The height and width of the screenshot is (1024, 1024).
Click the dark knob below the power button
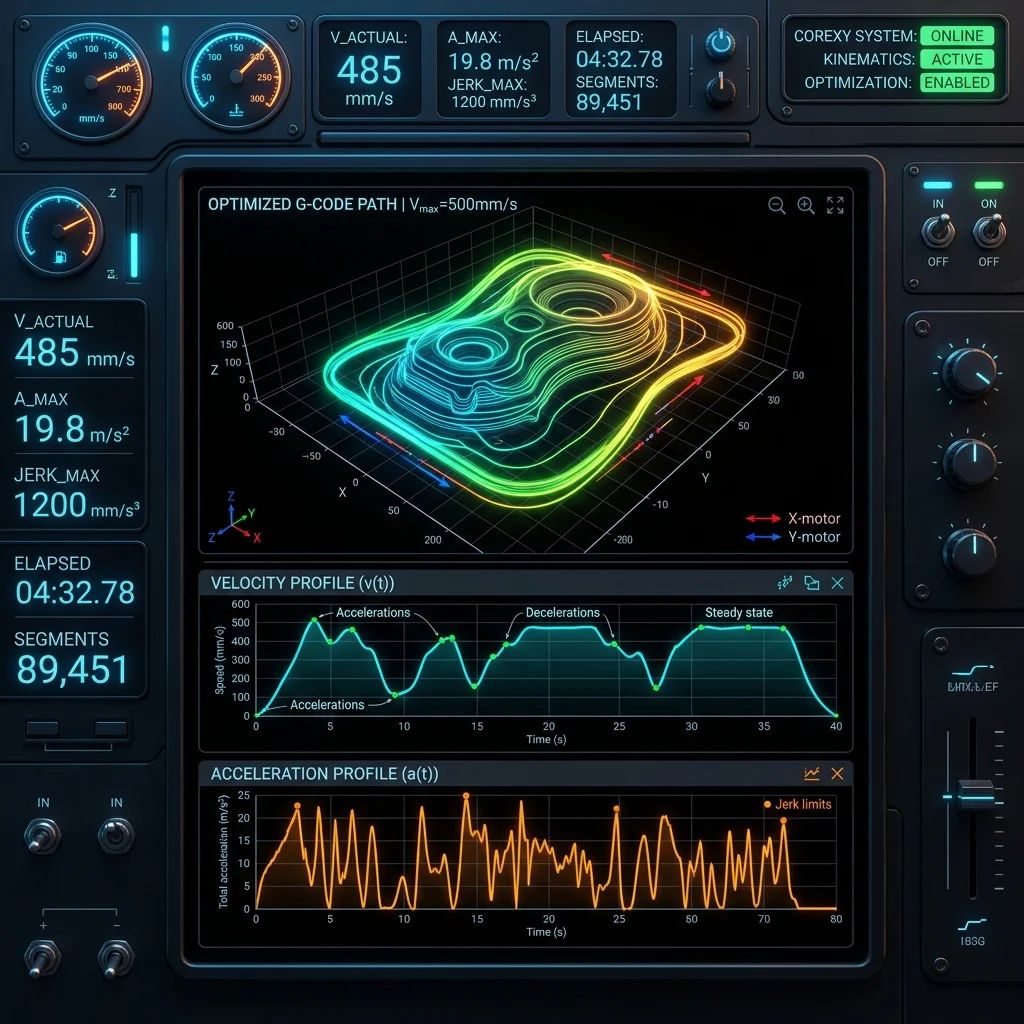point(720,90)
